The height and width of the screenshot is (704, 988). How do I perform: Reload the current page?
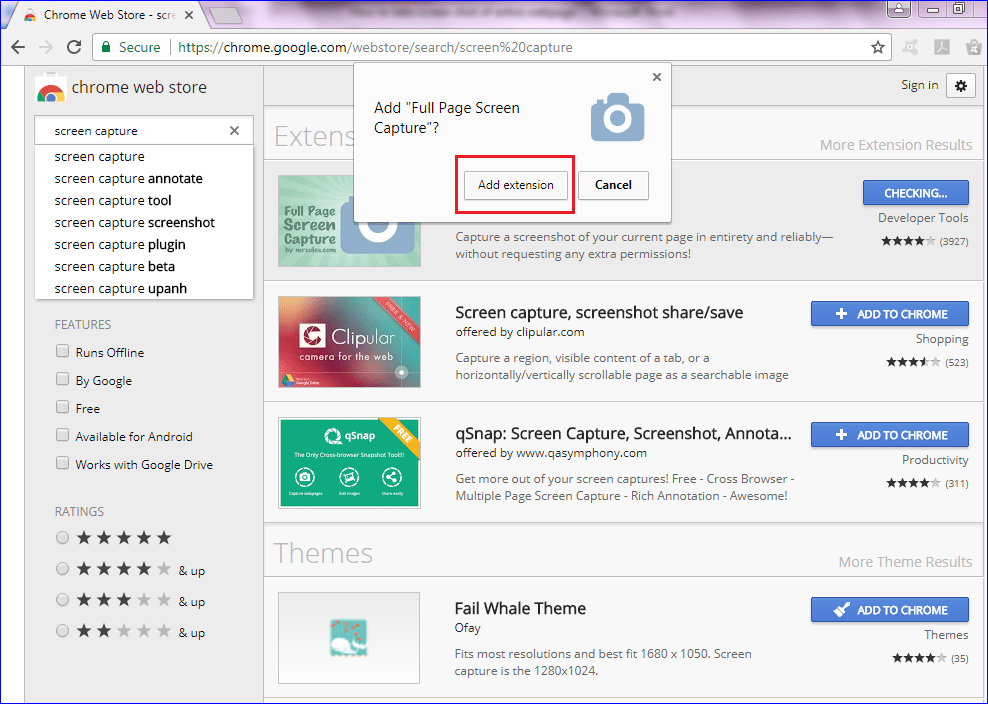click(74, 47)
